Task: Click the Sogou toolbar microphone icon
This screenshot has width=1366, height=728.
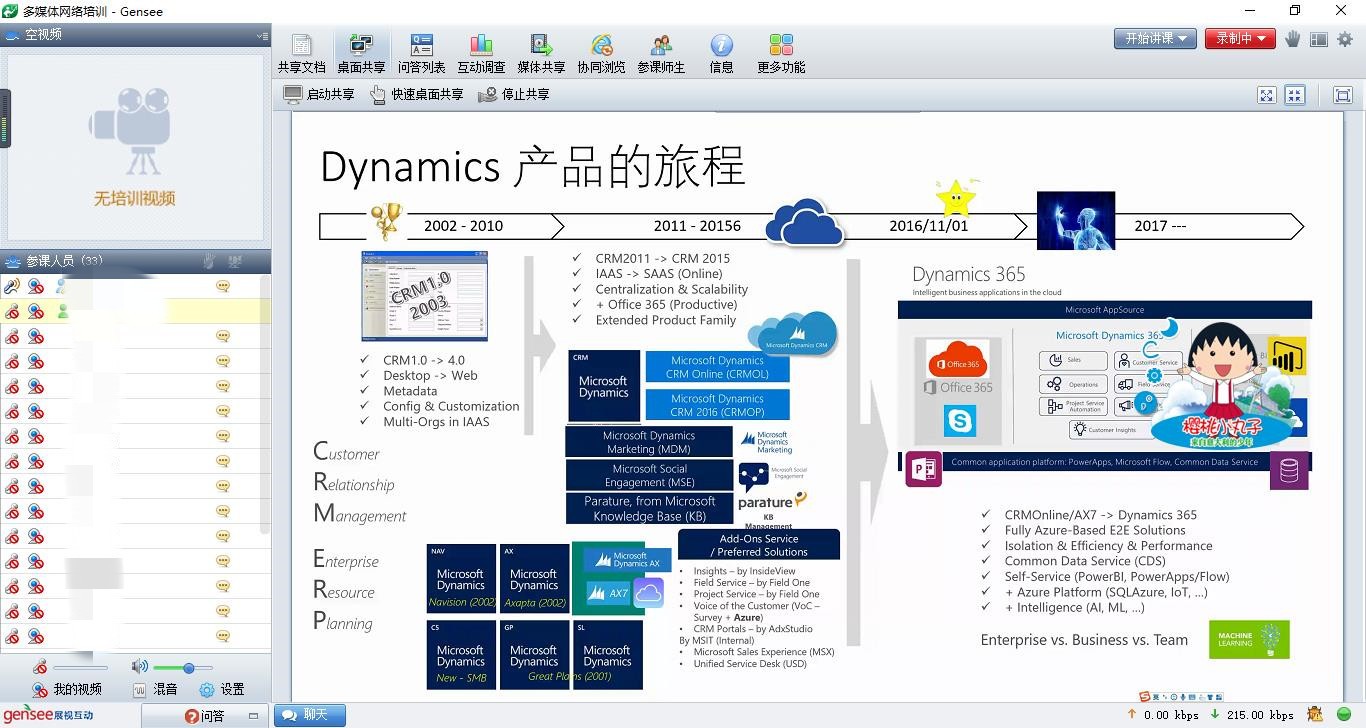Action: click(1184, 697)
